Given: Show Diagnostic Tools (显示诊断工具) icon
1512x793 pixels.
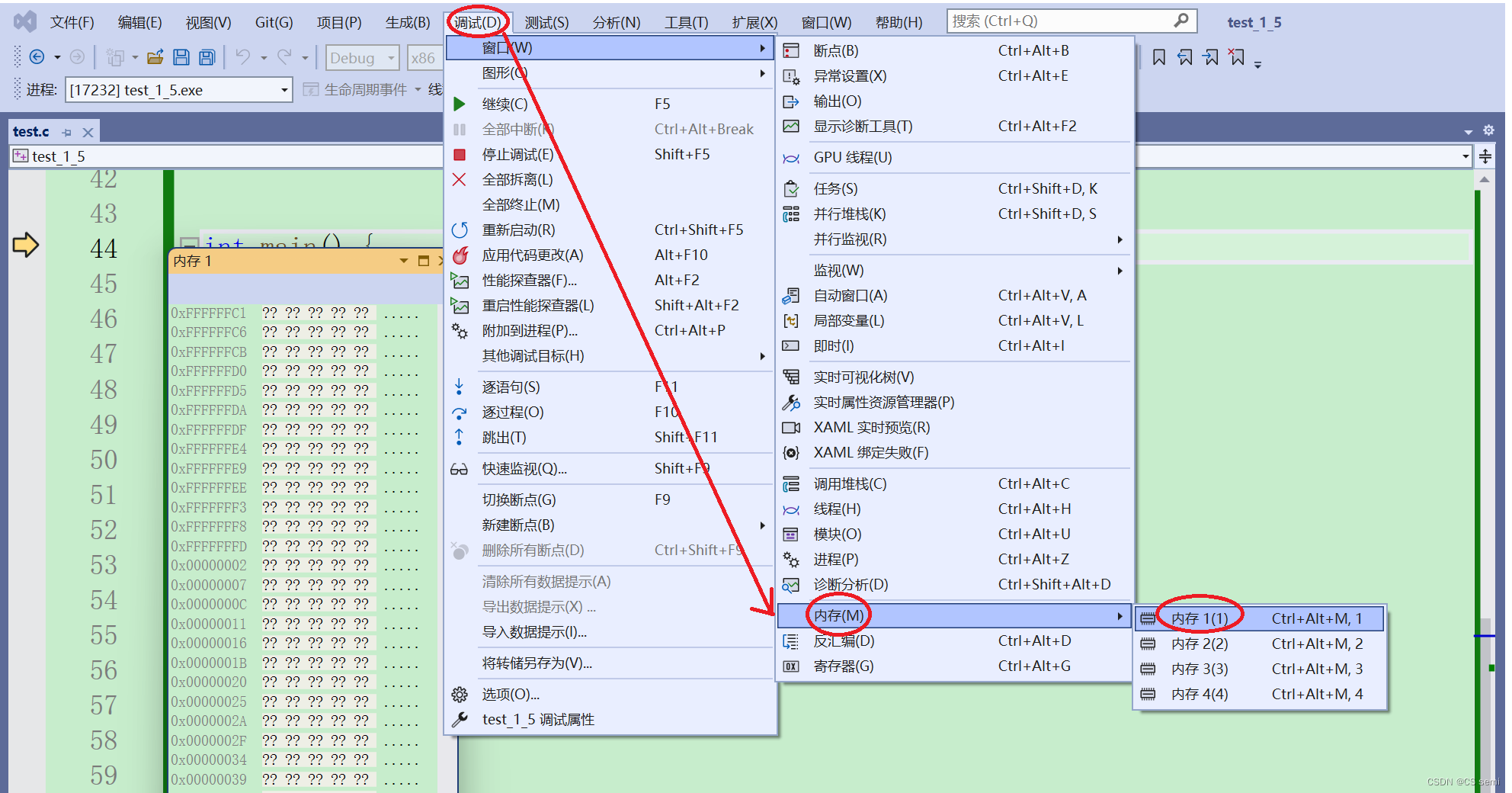Looking at the screenshot, I should pos(791,127).
